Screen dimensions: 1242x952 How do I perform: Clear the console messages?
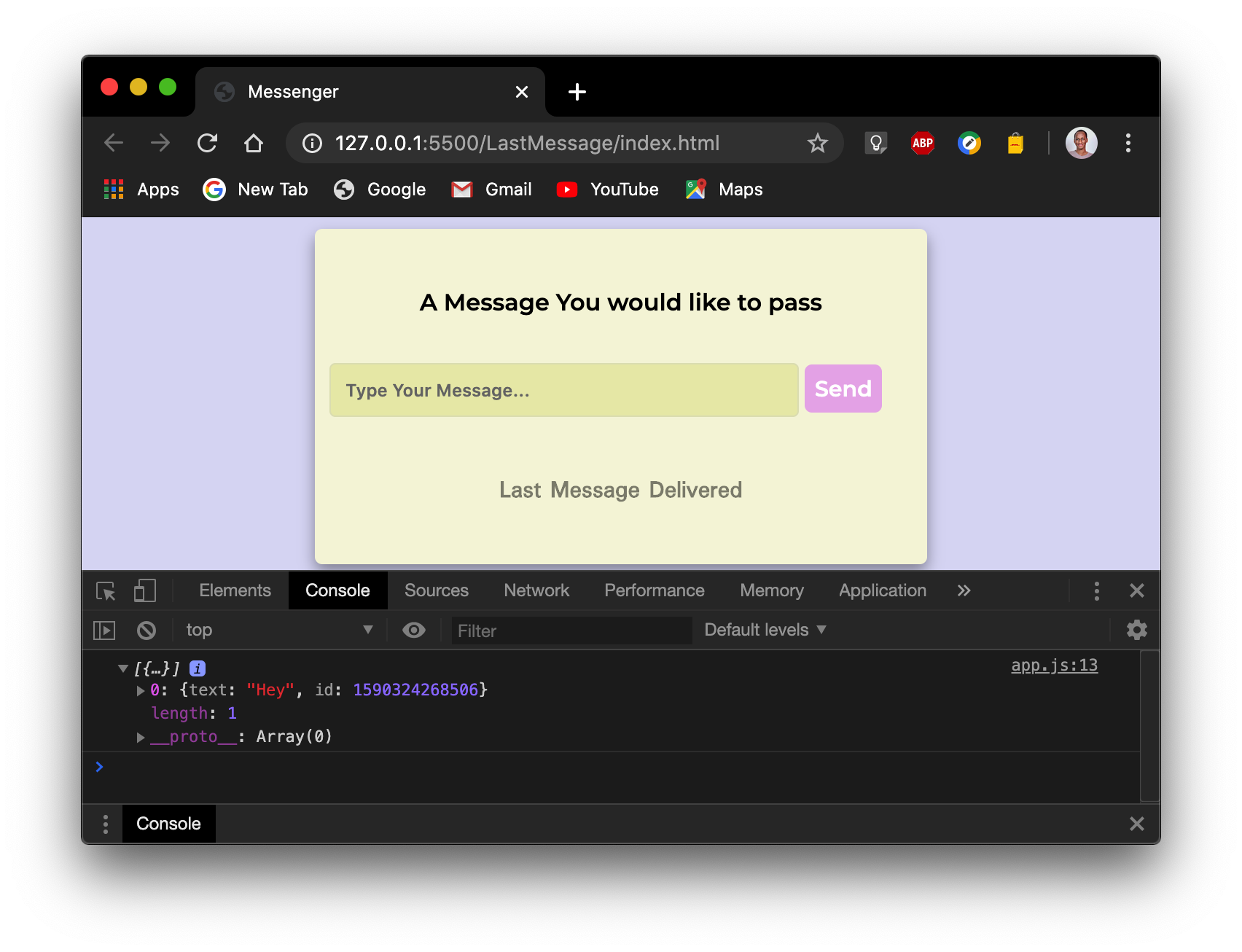[147, 630]
